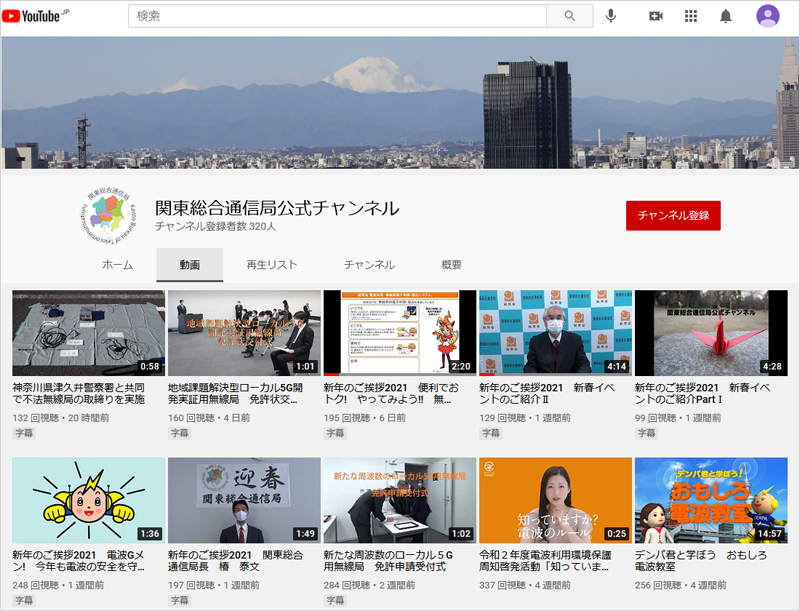Open the 4:14 masked speaker thumbnail
Viewport: 800px width, 611px height.
[556, 333]
